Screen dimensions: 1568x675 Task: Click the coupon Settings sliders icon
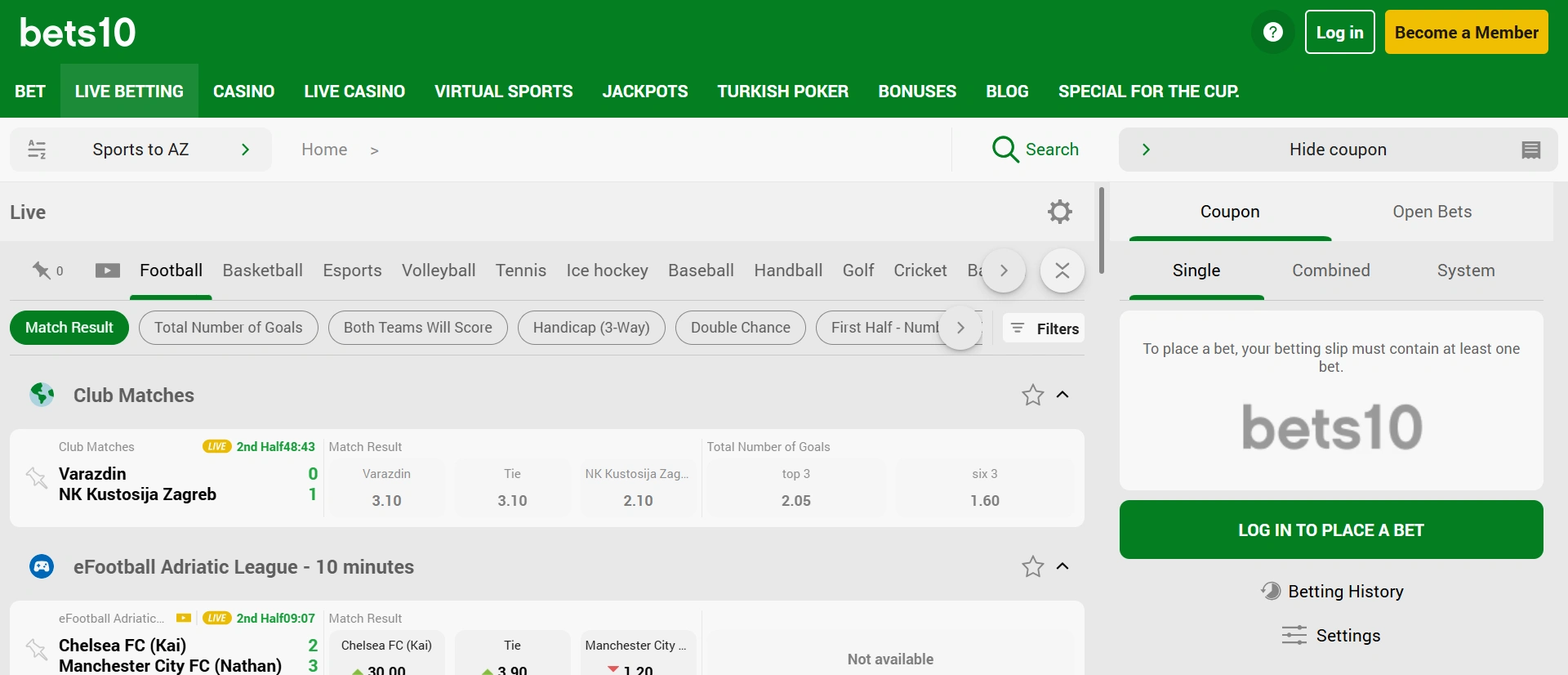pos(1294,635)
